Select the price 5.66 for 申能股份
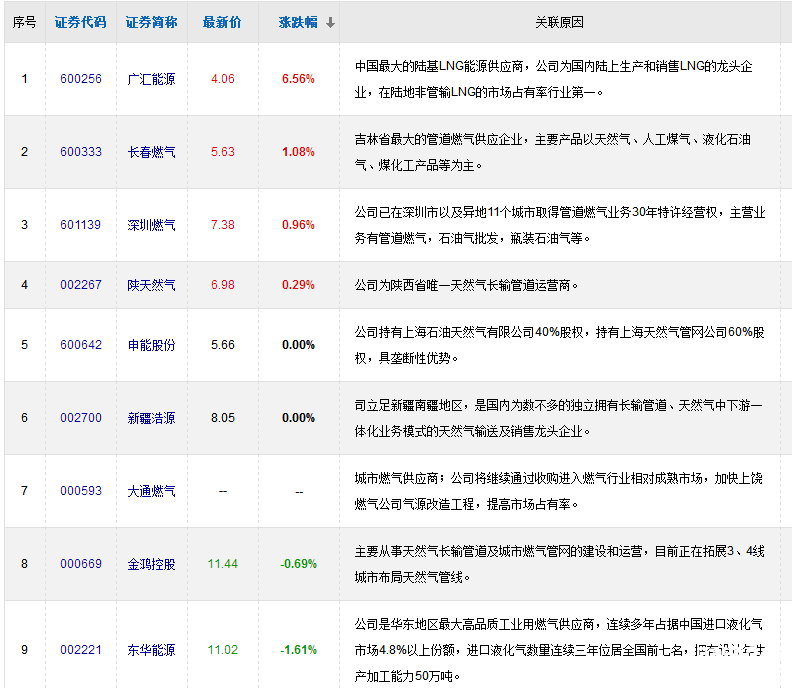The image size is (792, 688). 223,345
